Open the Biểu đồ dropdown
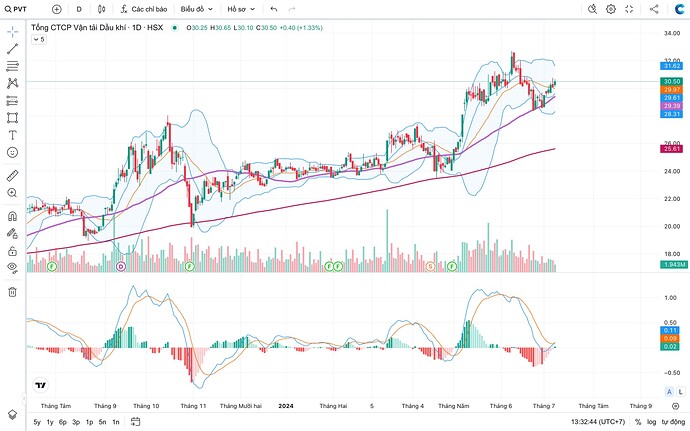Screen dimensions: 690x431 (195, 8)
